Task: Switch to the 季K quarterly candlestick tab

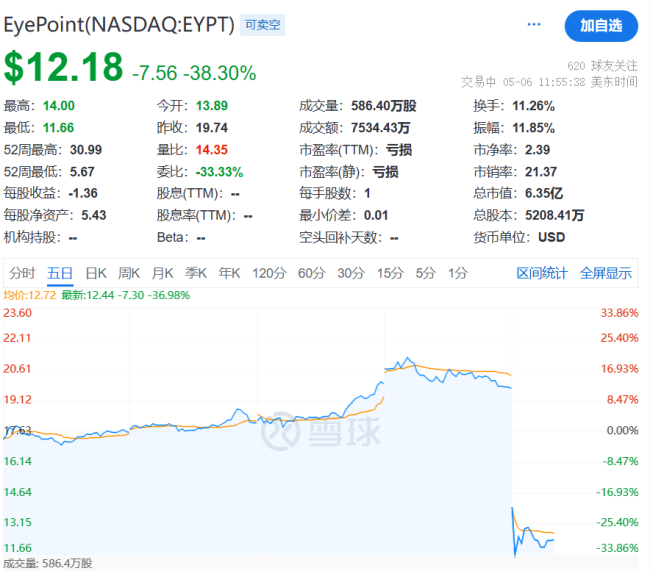Action: point(196,273)
